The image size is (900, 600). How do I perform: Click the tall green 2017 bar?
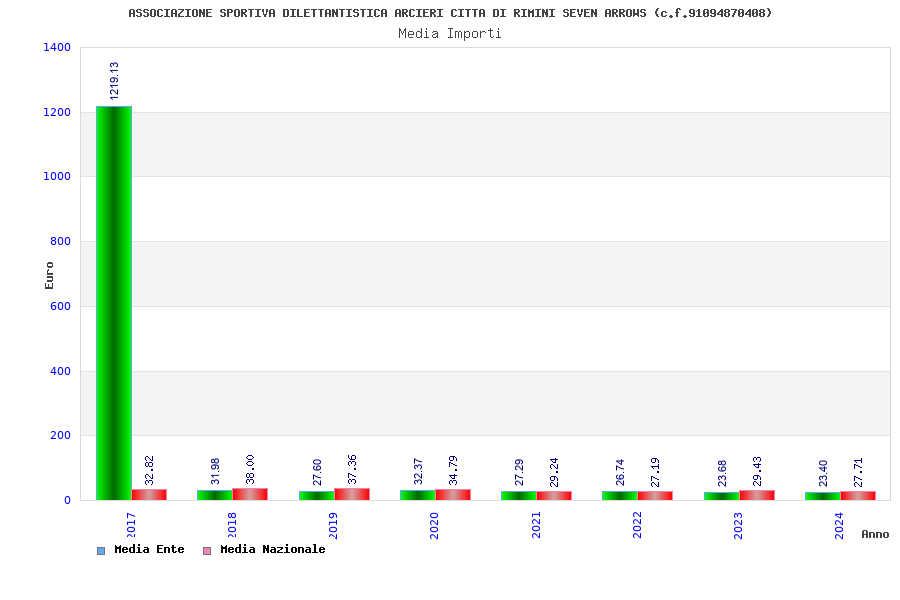tap(114, 303)
